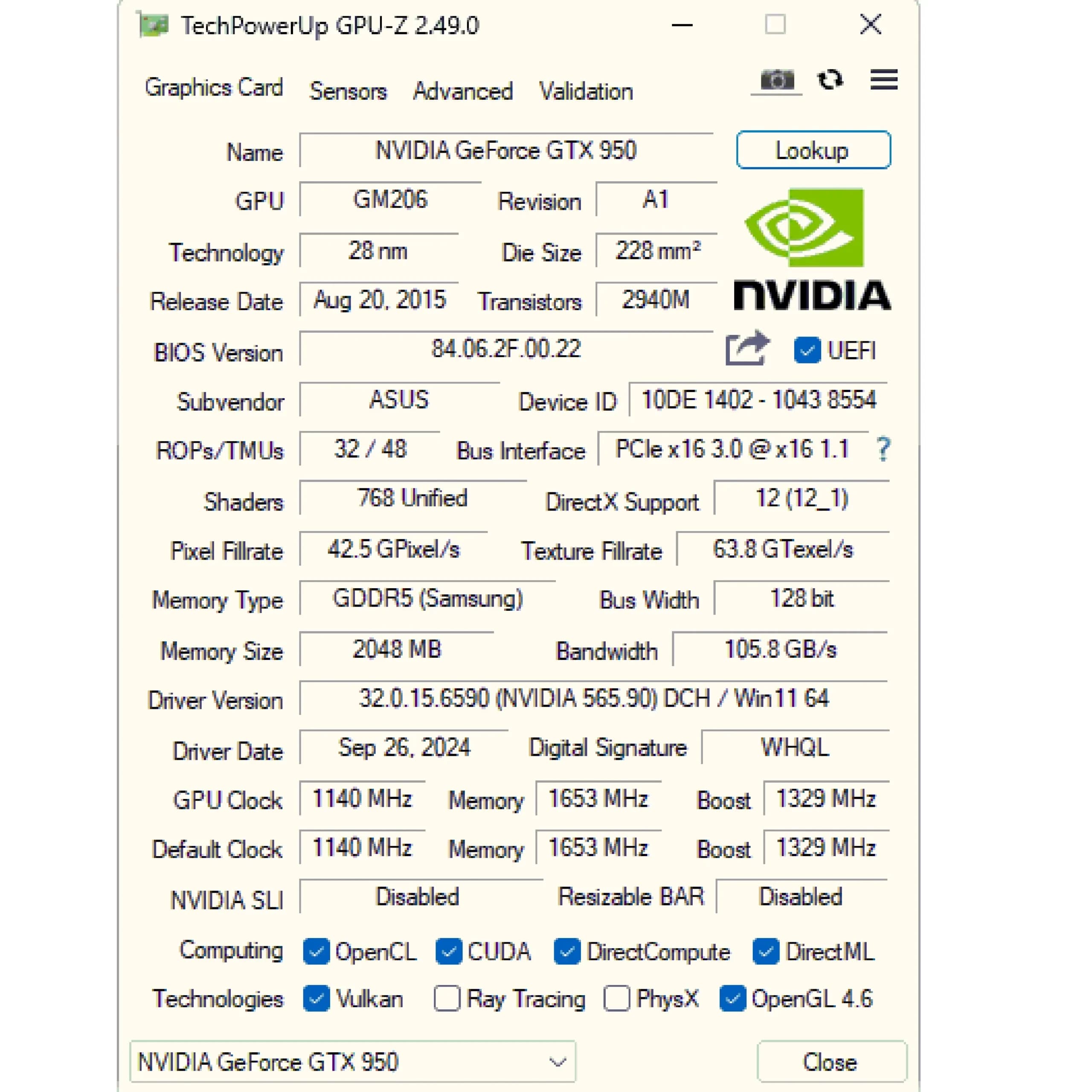Click the BIOS Version field 84.06.2F.00.22
1092x1092 pixels.
(x=506, y=349)
